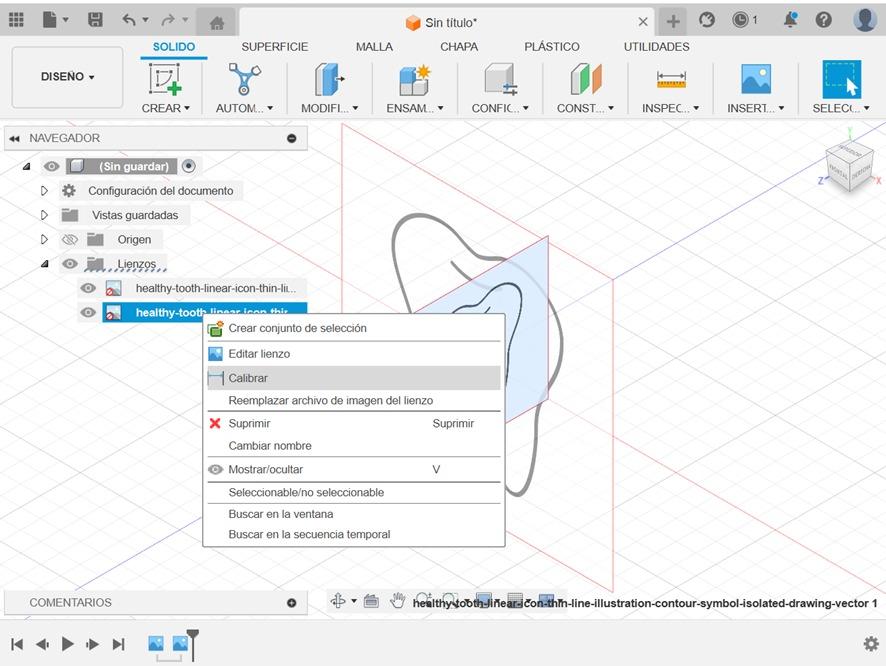Viewport: 886px width, 666px height.
Task: Expand Configuración del documento node
Action: [x=44, y=191]
